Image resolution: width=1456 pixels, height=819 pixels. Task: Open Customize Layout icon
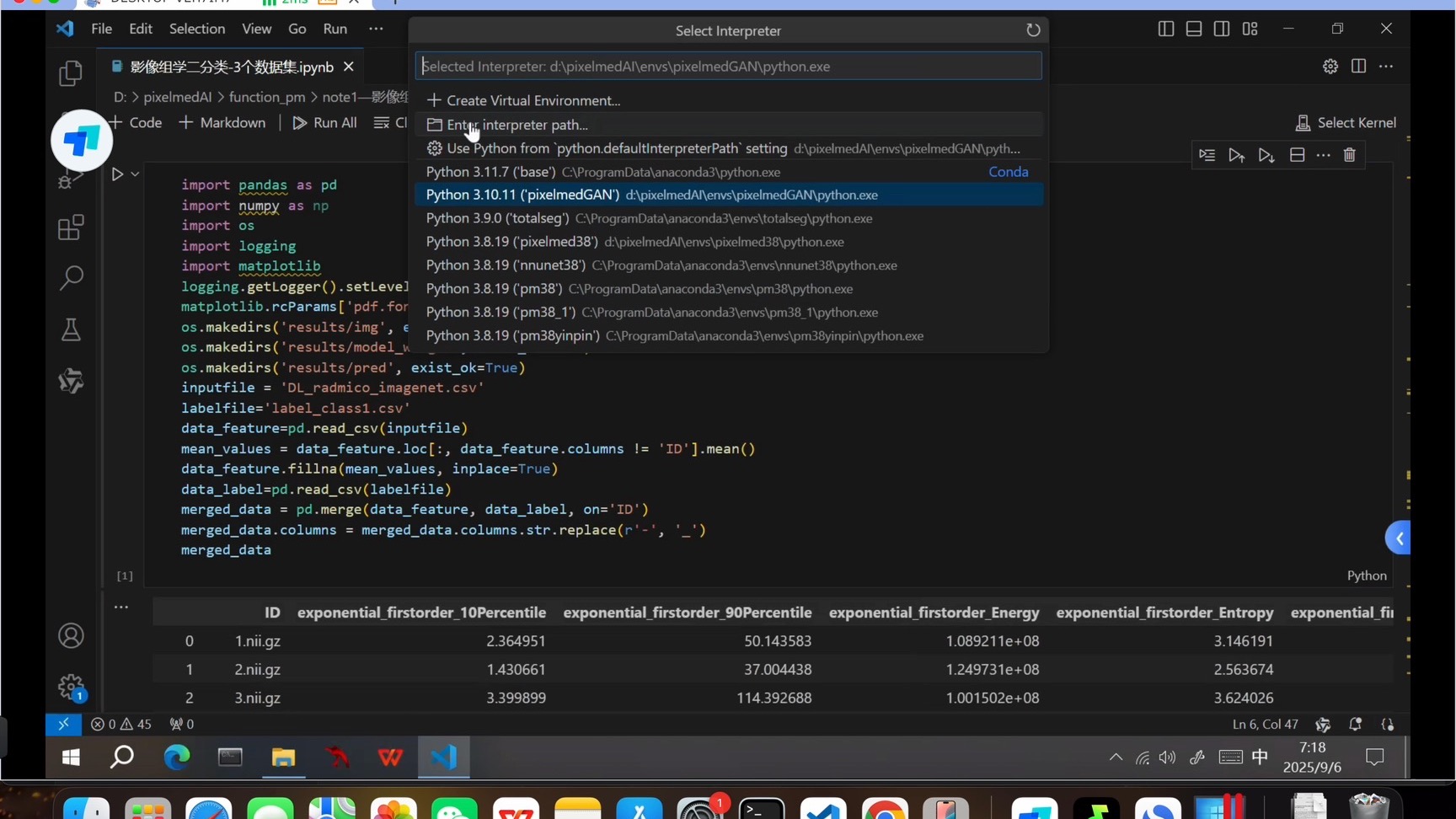pyautogui.click(x=1250, y=29)
